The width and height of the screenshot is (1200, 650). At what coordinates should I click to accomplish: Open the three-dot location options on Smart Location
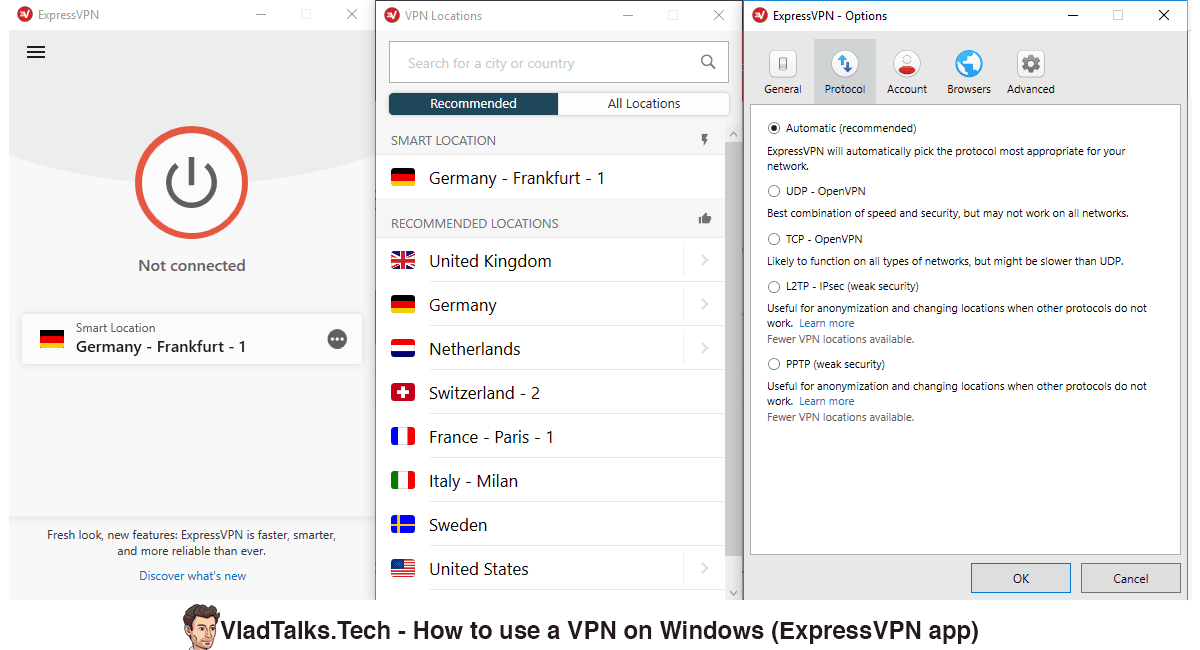click(x=338, y=339)
